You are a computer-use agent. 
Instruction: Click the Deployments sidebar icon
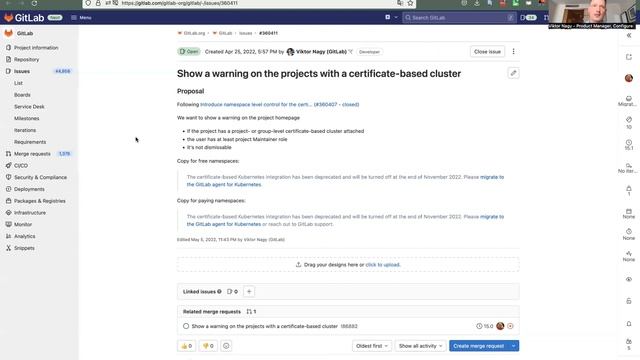point(8,189)
